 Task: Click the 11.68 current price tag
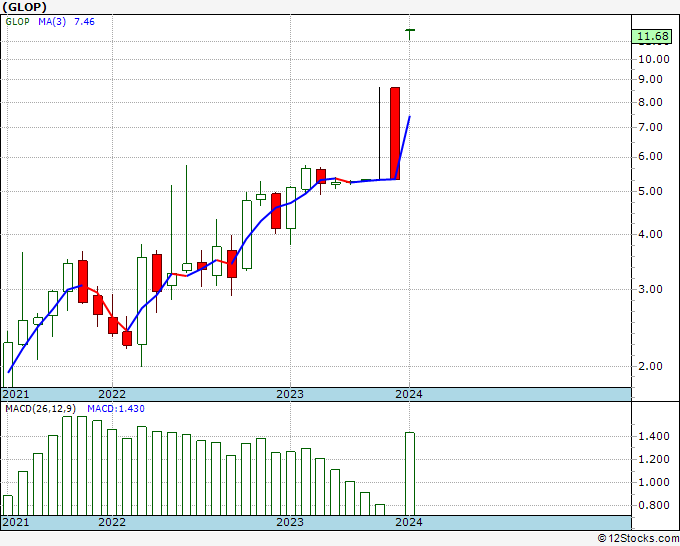click(x=653, y=36)
